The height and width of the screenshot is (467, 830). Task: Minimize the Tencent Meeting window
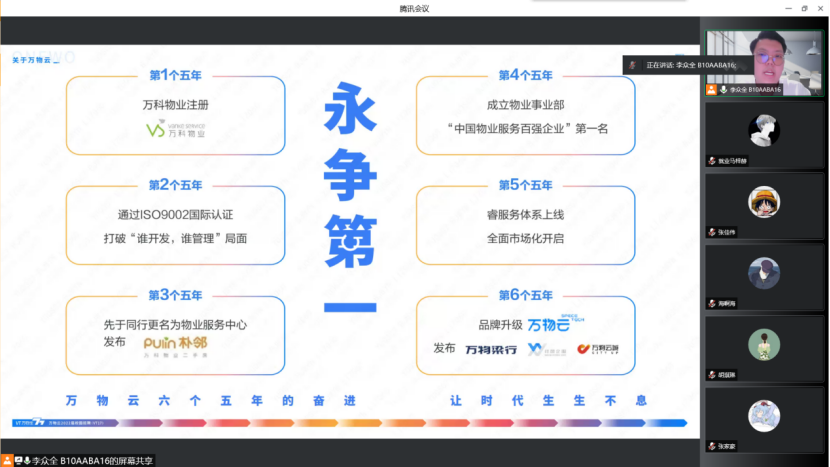[x=783, y=8]
